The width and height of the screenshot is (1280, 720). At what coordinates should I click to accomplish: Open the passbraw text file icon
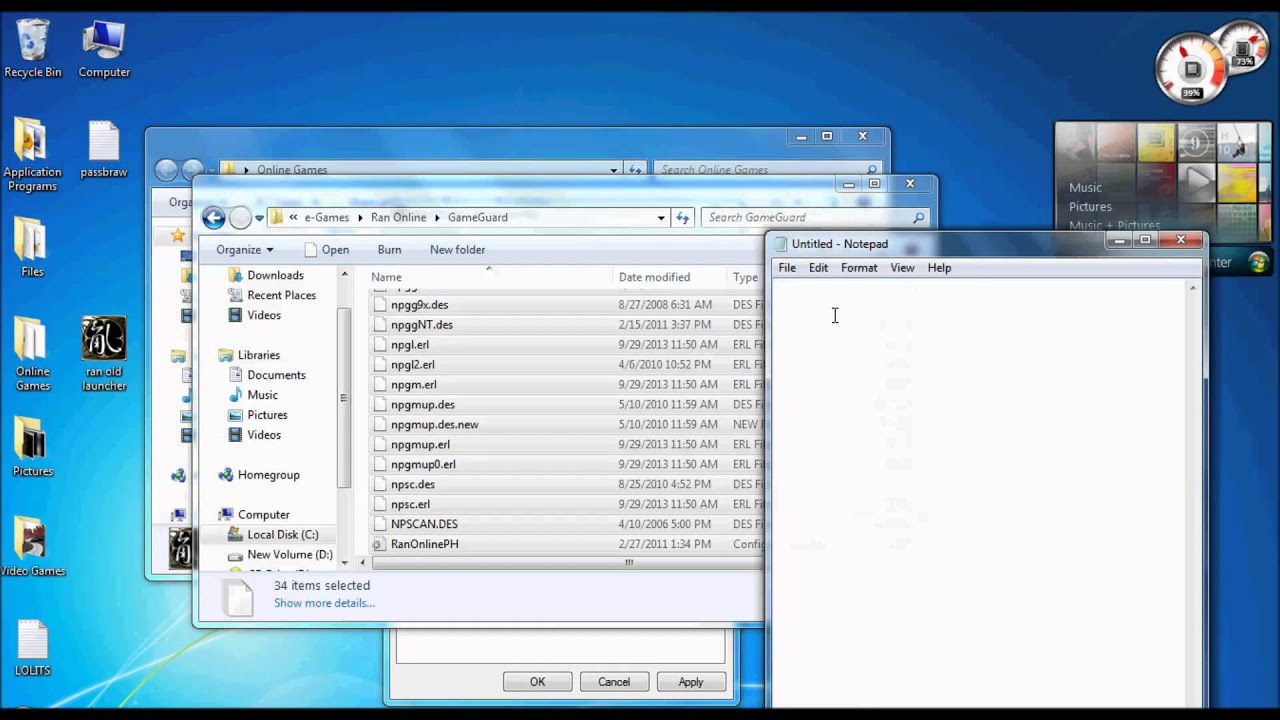(x=104, y=150)
